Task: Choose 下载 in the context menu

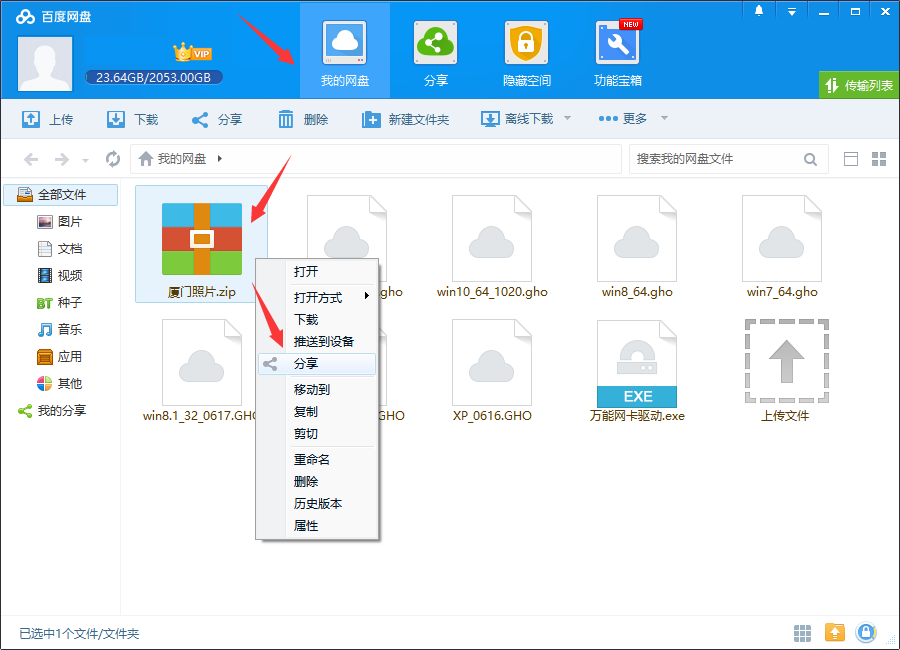Action: click(x=317, y=319)
